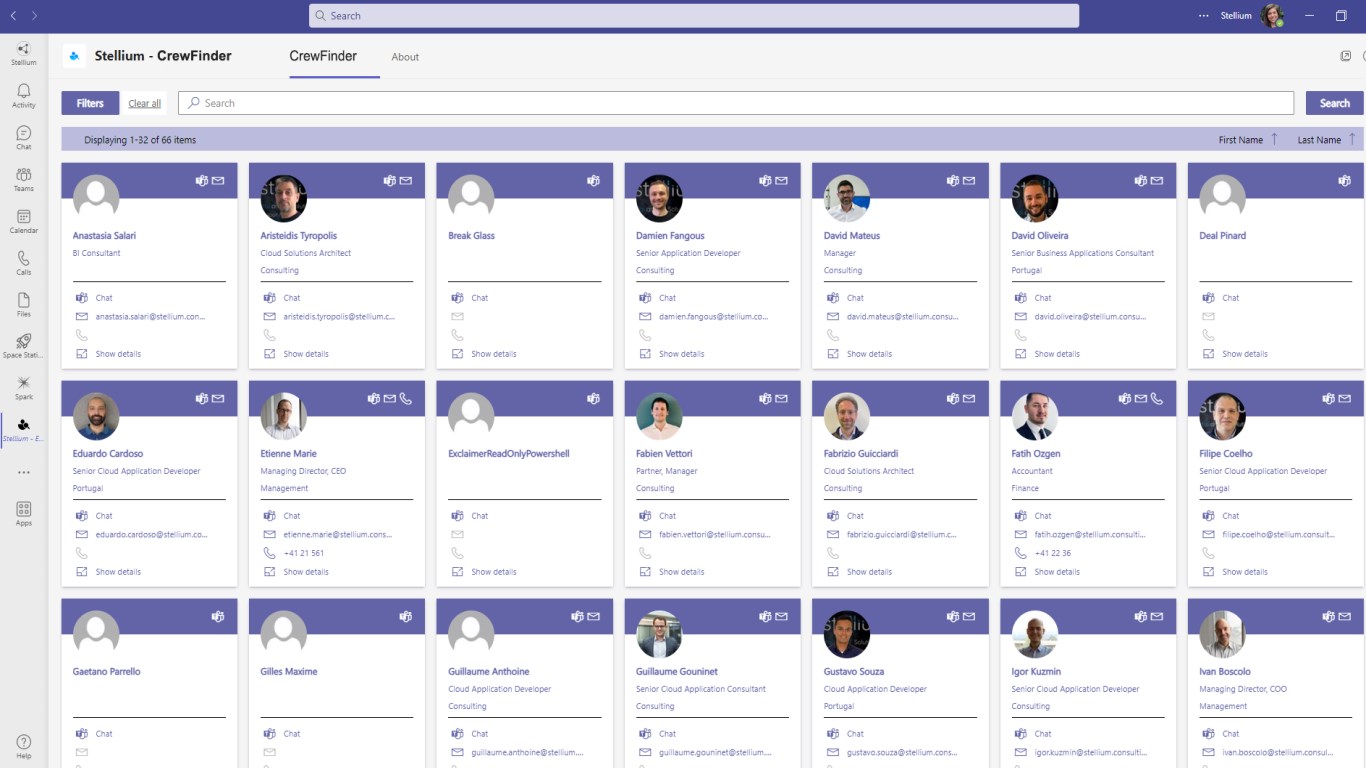Click the pop-out app icon in the header
Screen dimensions: 1366x768
[1345, 56]
